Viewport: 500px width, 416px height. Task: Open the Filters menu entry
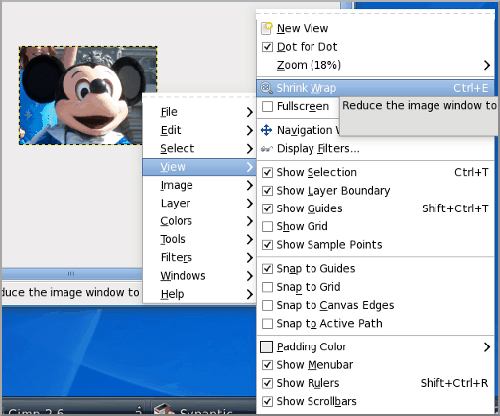(199, 258)
